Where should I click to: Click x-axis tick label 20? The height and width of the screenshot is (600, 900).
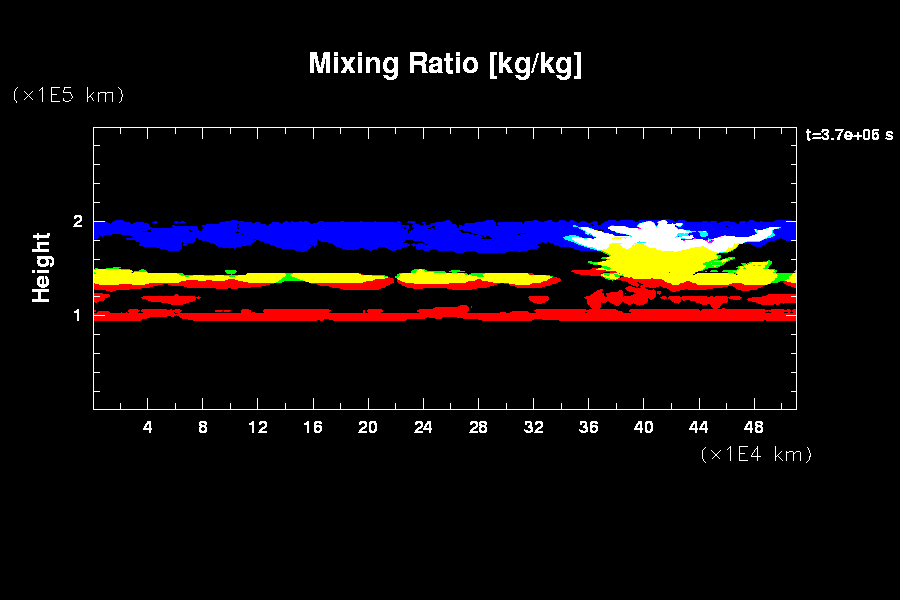coord(368,428)
